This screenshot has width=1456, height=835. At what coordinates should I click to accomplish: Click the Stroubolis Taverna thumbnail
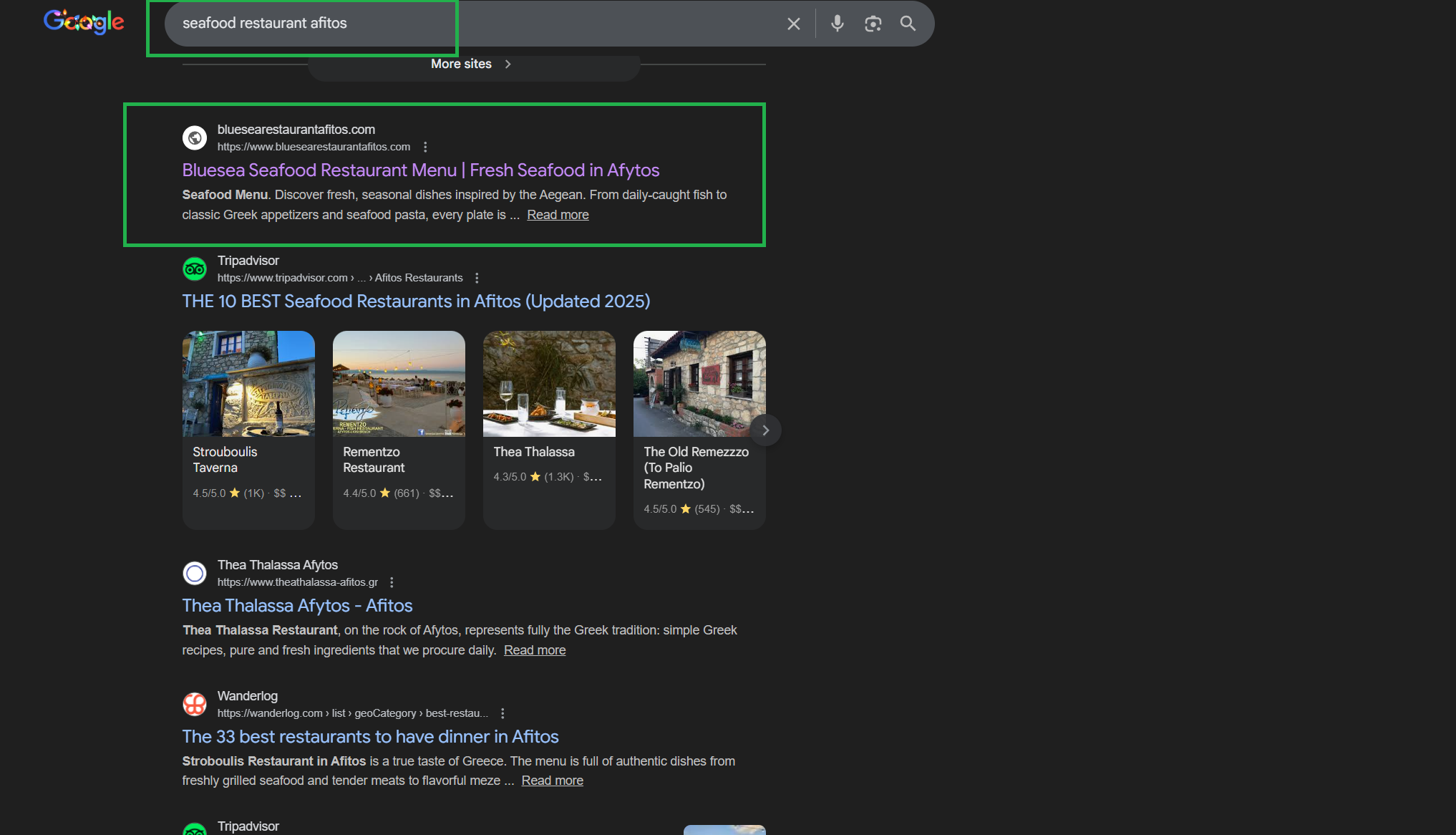pos(248,383)
